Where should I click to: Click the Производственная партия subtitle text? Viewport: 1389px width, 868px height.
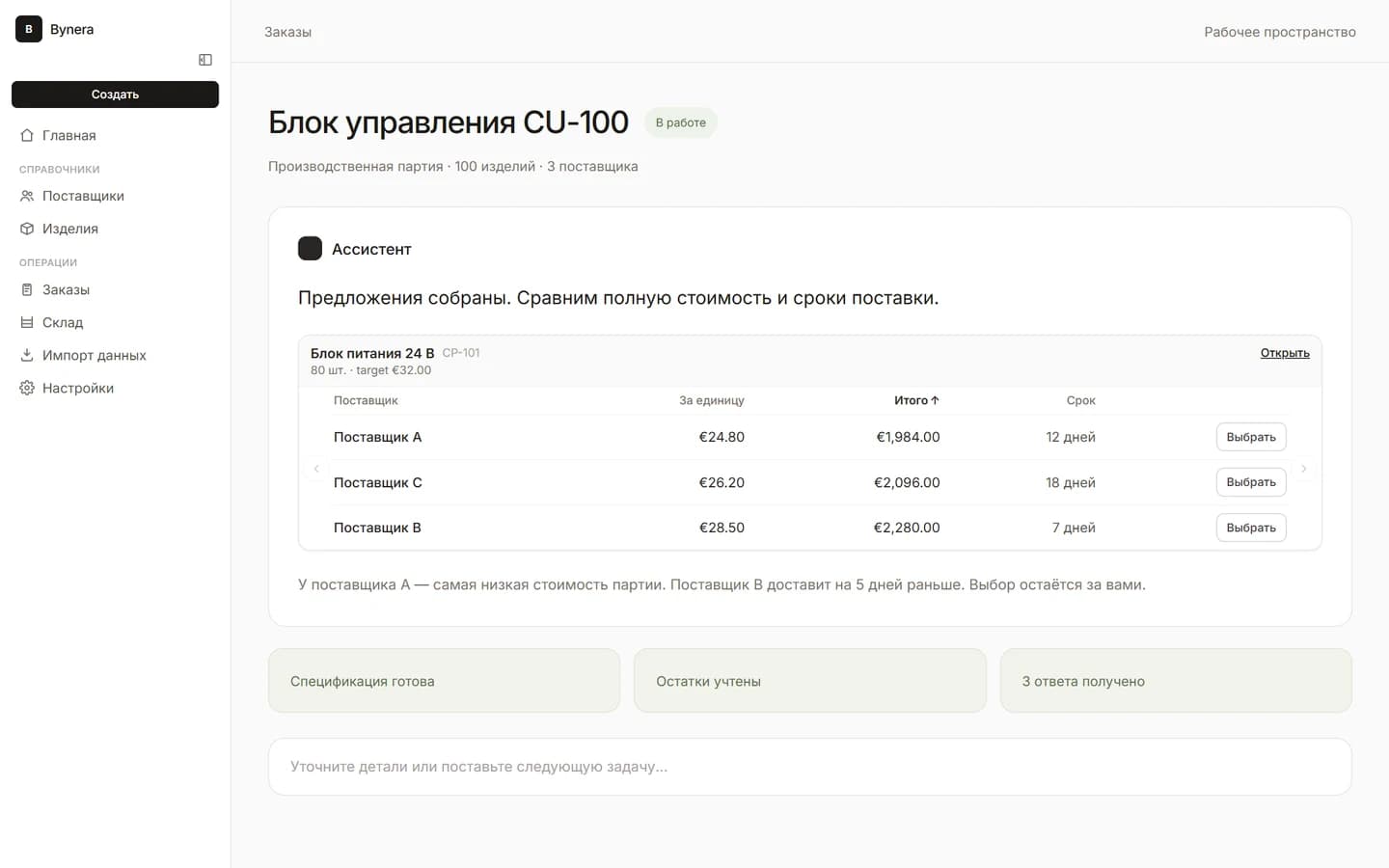[x=453, y=166]
